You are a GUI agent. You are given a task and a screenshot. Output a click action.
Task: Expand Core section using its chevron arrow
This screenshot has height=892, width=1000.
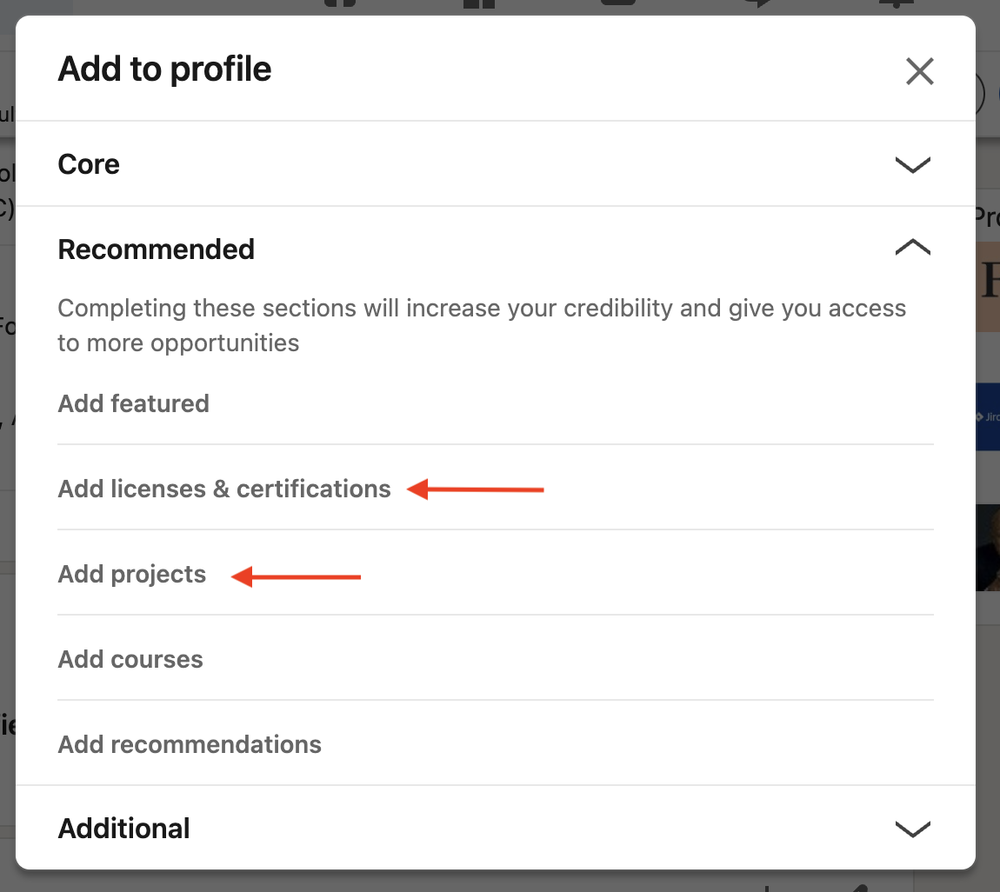(912, 165)
